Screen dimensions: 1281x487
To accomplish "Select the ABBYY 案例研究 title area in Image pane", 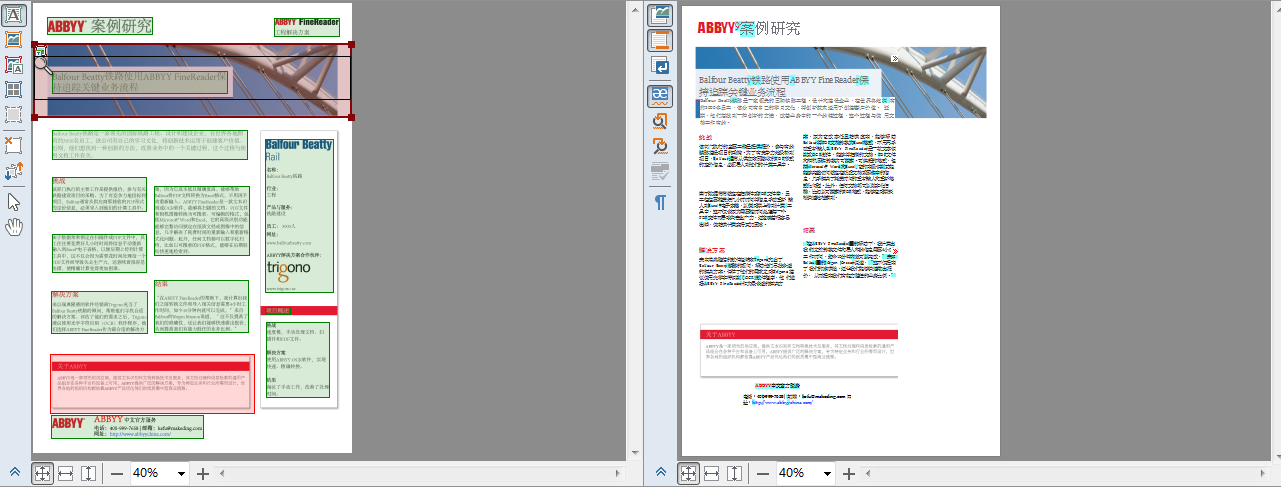I will tap(99, 26).
